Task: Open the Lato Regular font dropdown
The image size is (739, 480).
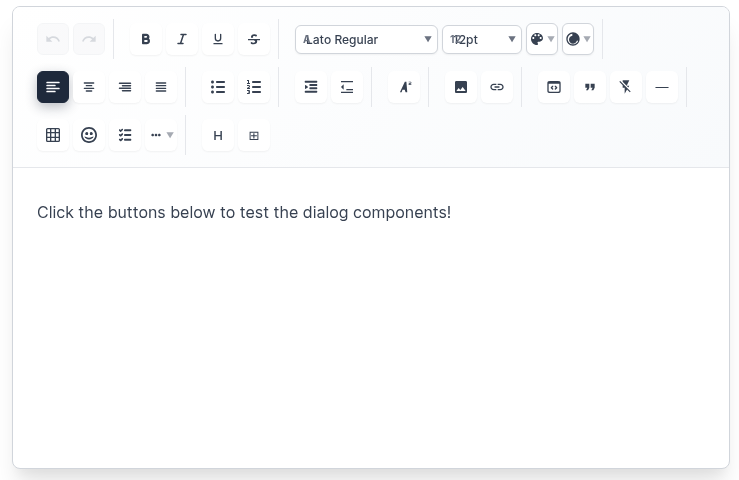Action: click(366, 40)
